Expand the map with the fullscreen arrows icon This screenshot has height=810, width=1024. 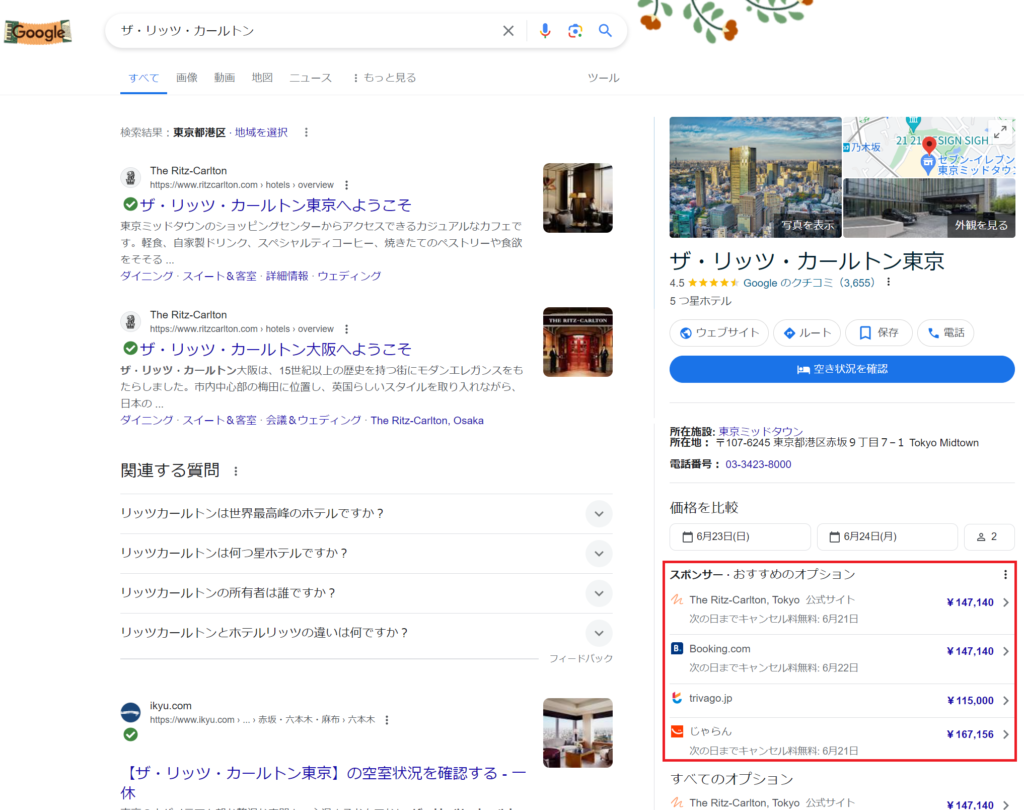1001,130
